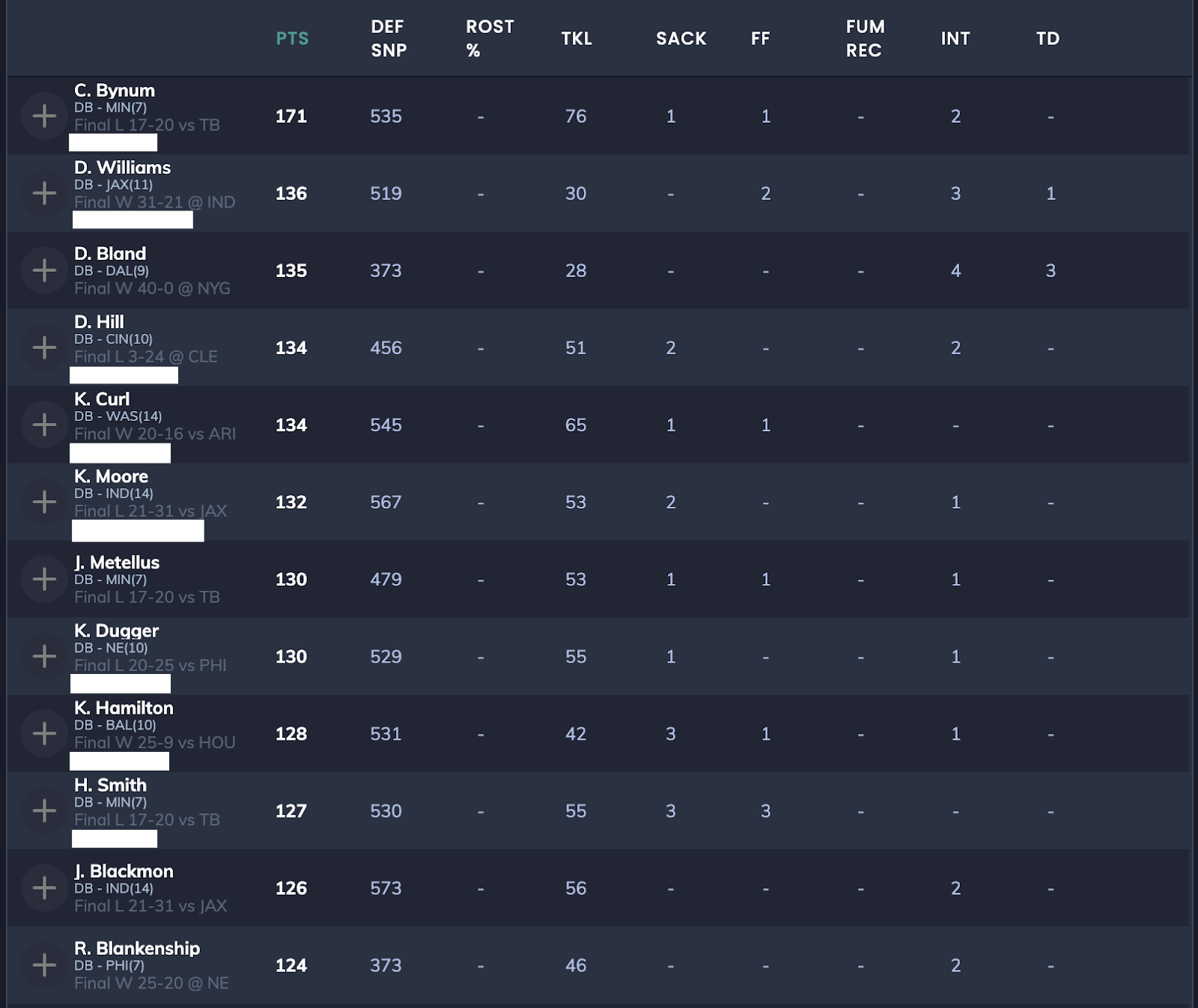Click D. Bland player name
The image size is (1198, 1008).
110,253
